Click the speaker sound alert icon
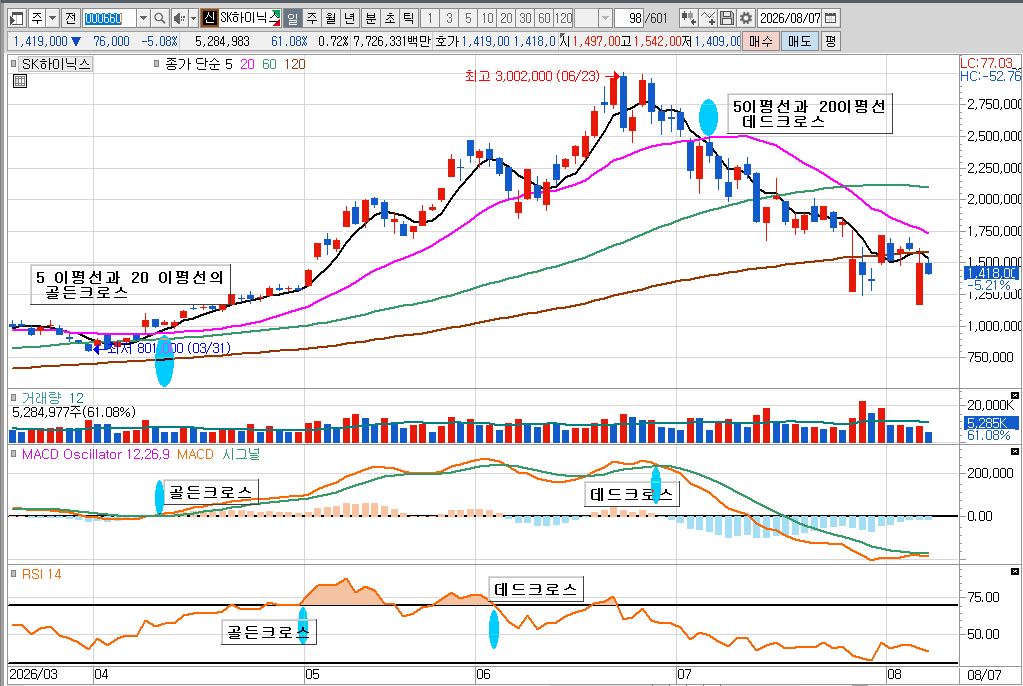 point(179,18)
